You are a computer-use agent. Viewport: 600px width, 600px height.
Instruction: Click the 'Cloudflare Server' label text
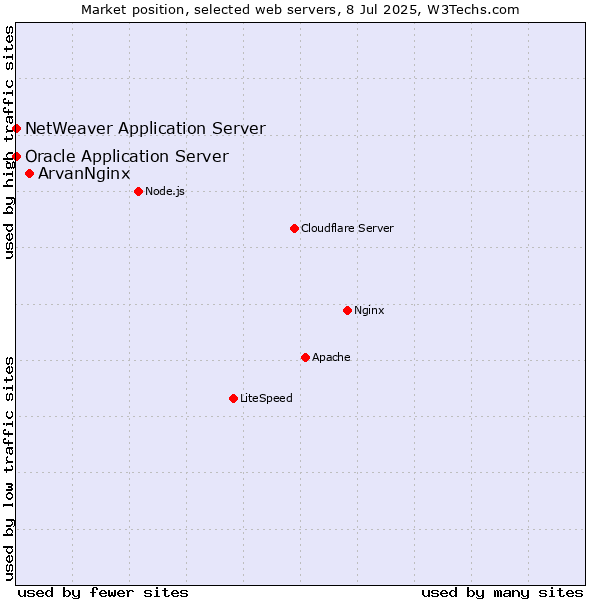(x=347, y=228)
